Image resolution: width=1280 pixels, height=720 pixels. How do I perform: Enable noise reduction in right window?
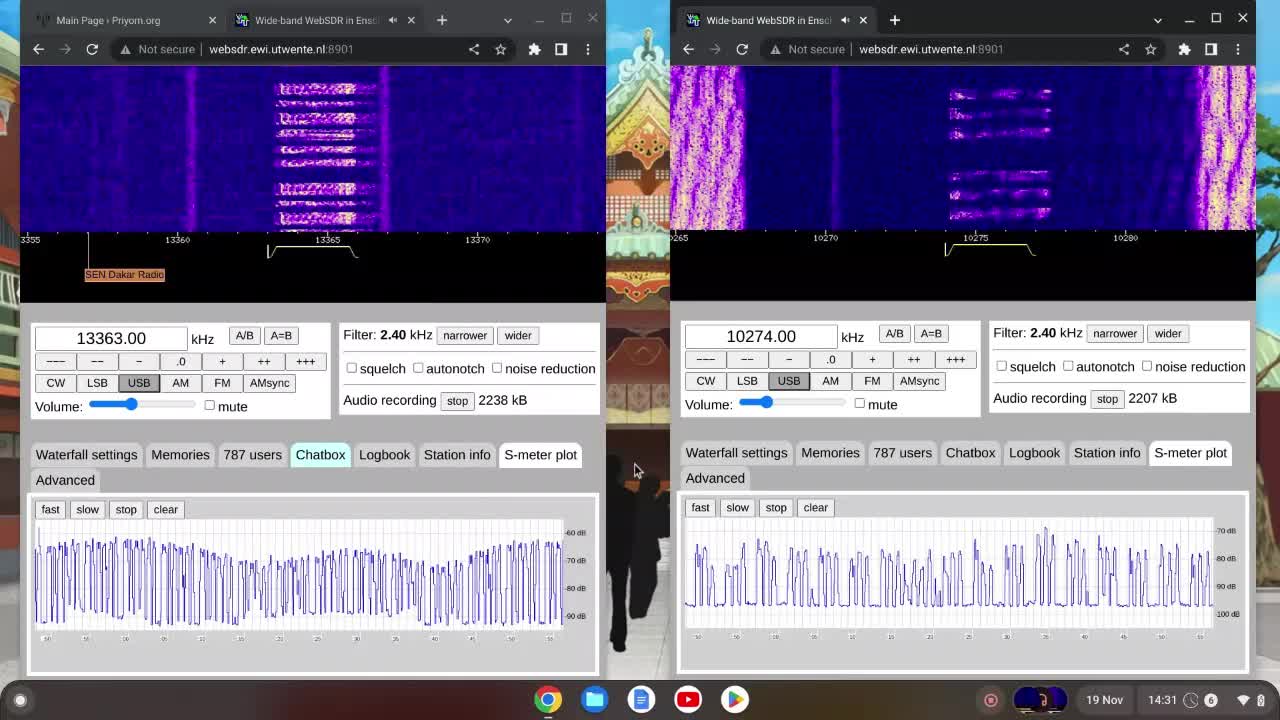(x=1147, y=366)
